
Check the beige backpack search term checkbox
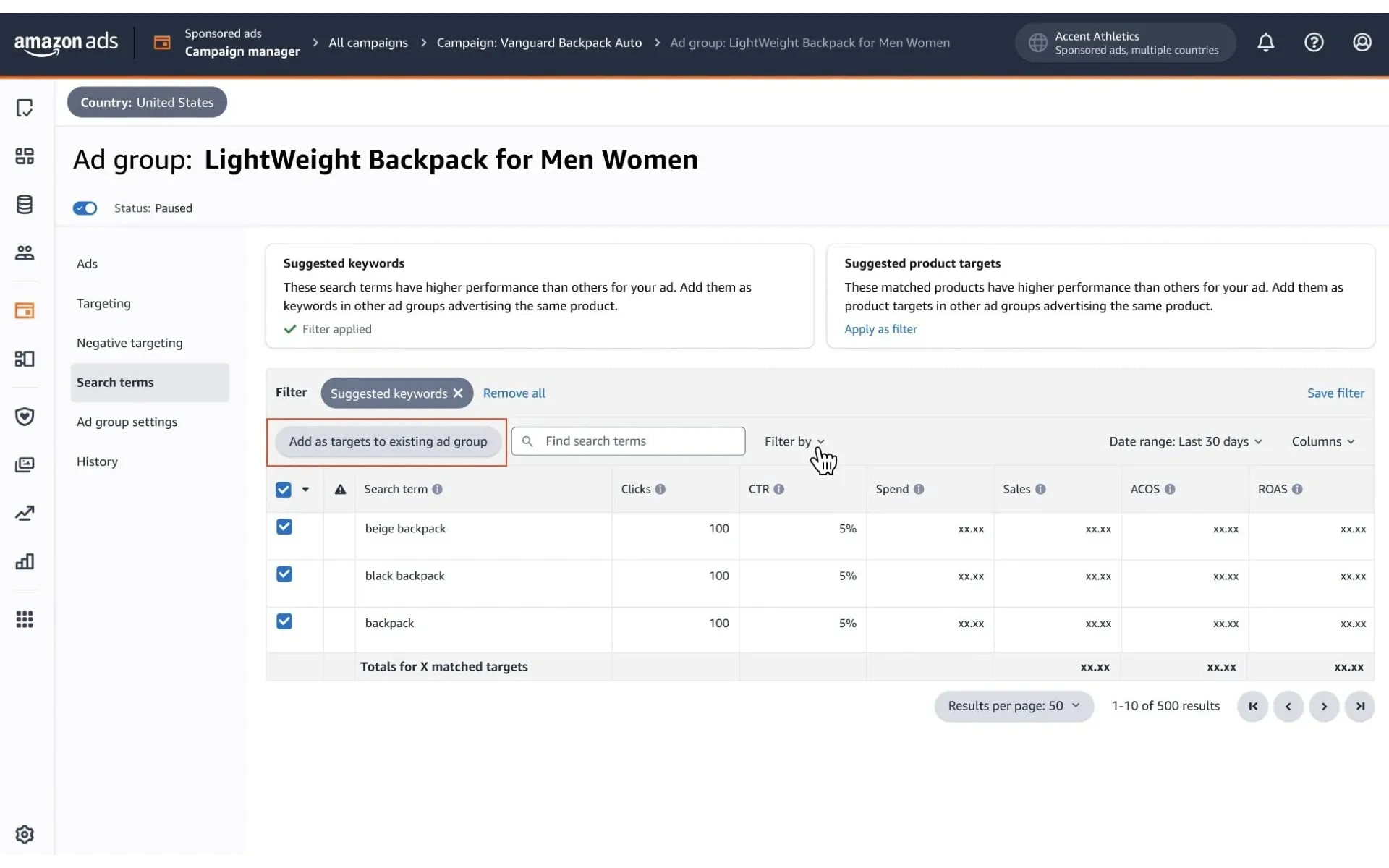coord(284,528)
